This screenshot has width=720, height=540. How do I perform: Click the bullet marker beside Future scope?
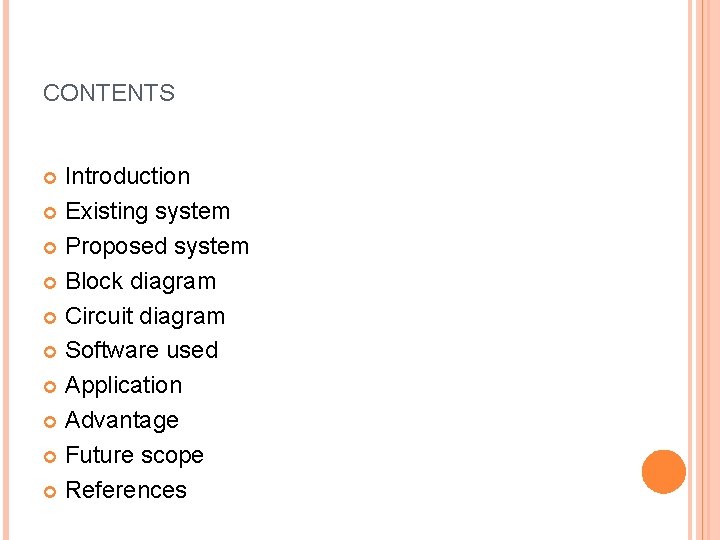click(50, 457)
